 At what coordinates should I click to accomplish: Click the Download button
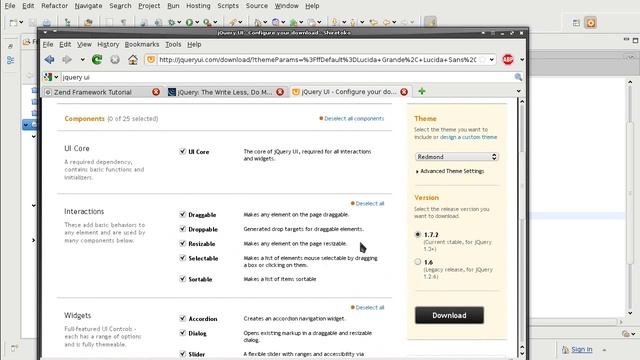(x=449, y=315)
